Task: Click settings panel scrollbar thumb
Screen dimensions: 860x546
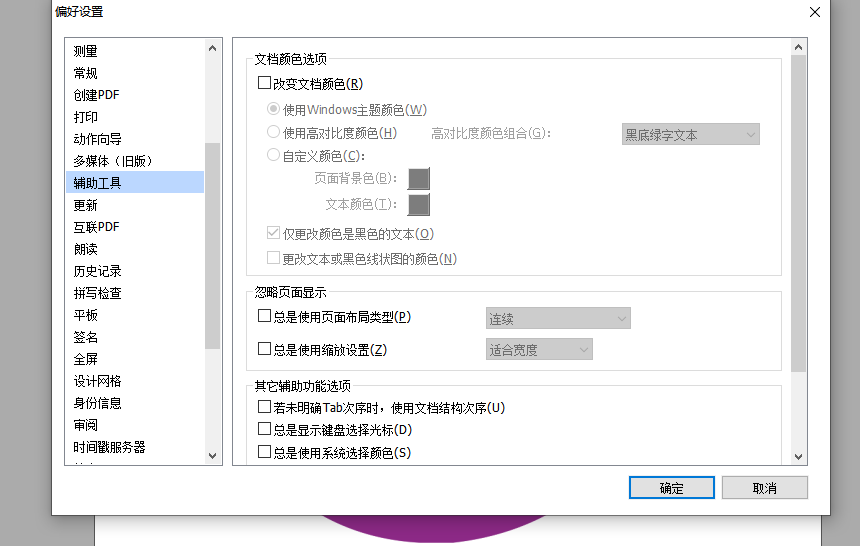Action: [x=799, y=213]
